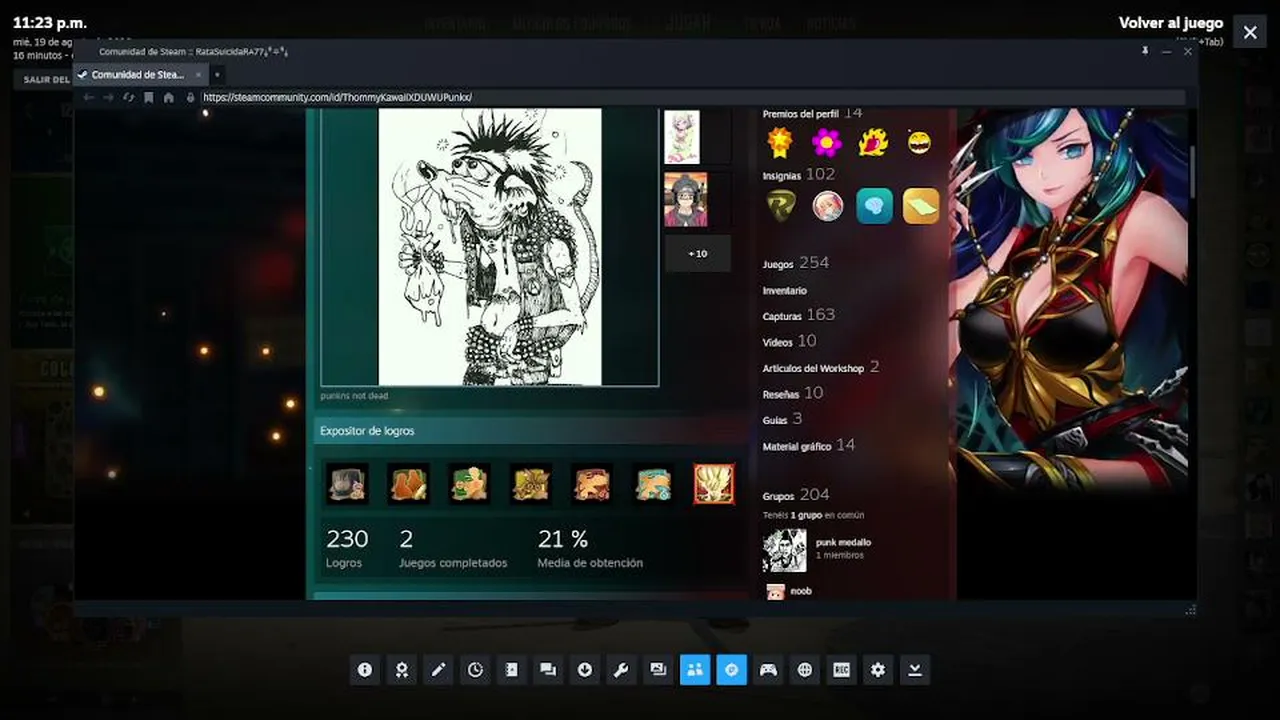The image size is (1280, 720).
Task: Open the playtime clock icon
Action: pyautogui.click(x=475, y=670)
